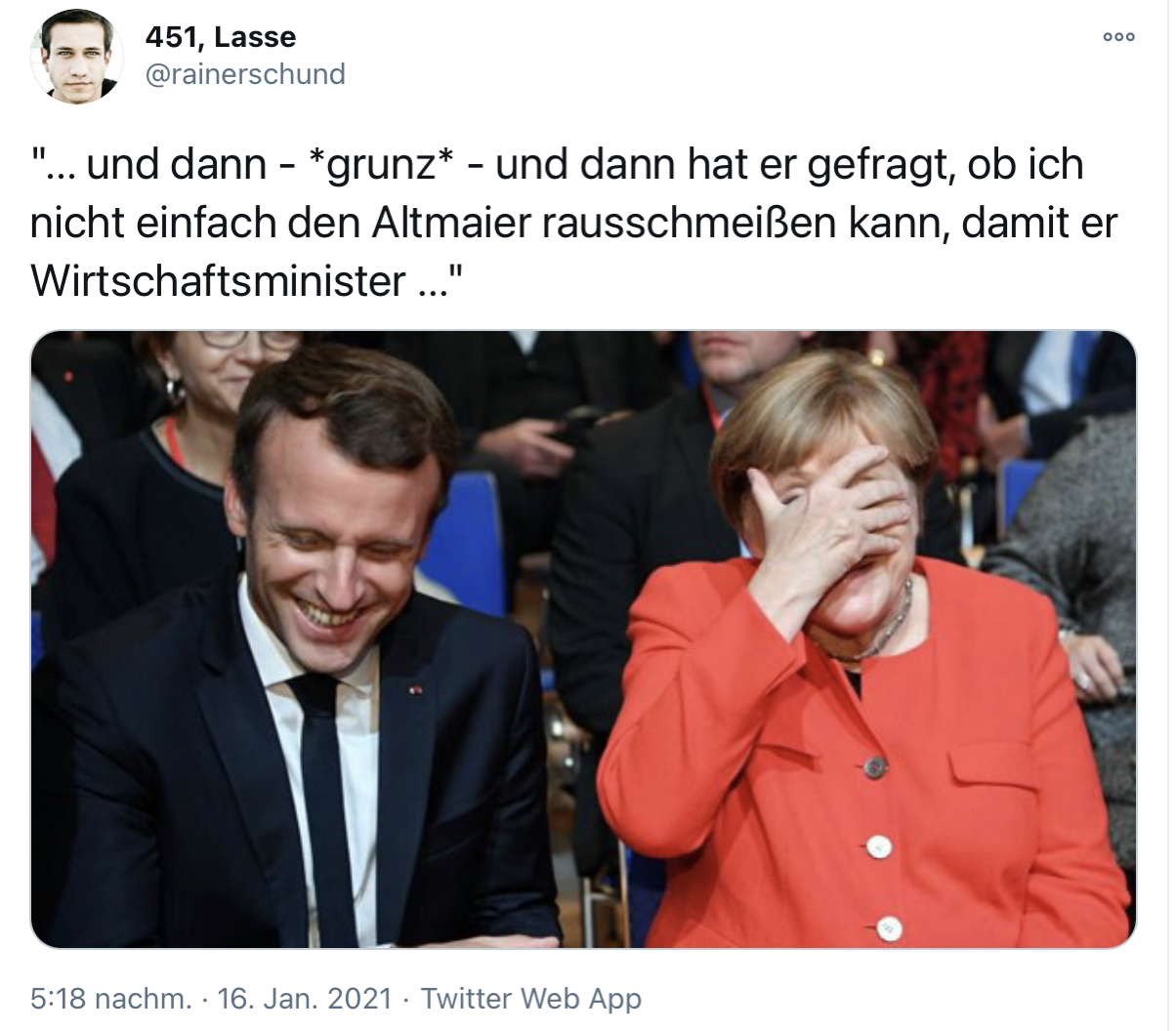This screenshot has width=1176, height=1031.
Task: Click "*grunz*" in the tweet text
Action: (x=381, y=164)
